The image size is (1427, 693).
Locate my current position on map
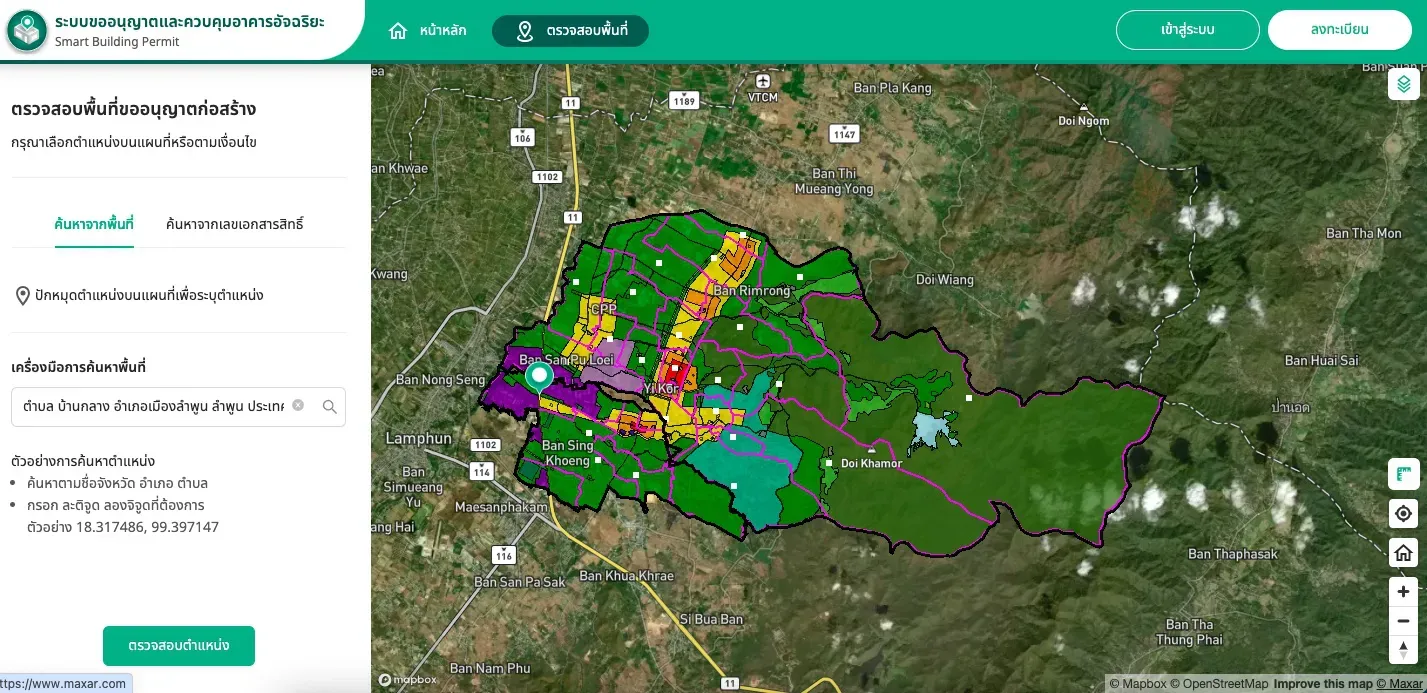tap(1403, 514)
